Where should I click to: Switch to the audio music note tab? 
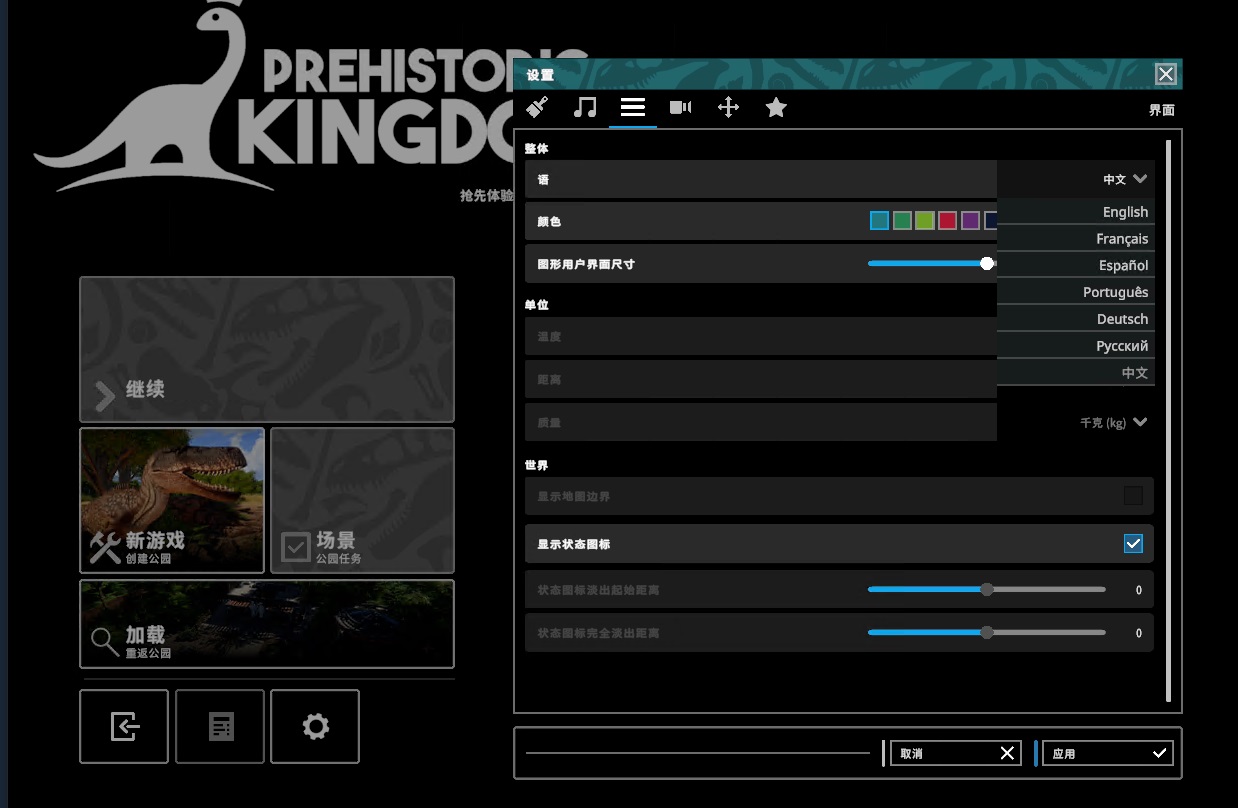pos(585,107)
